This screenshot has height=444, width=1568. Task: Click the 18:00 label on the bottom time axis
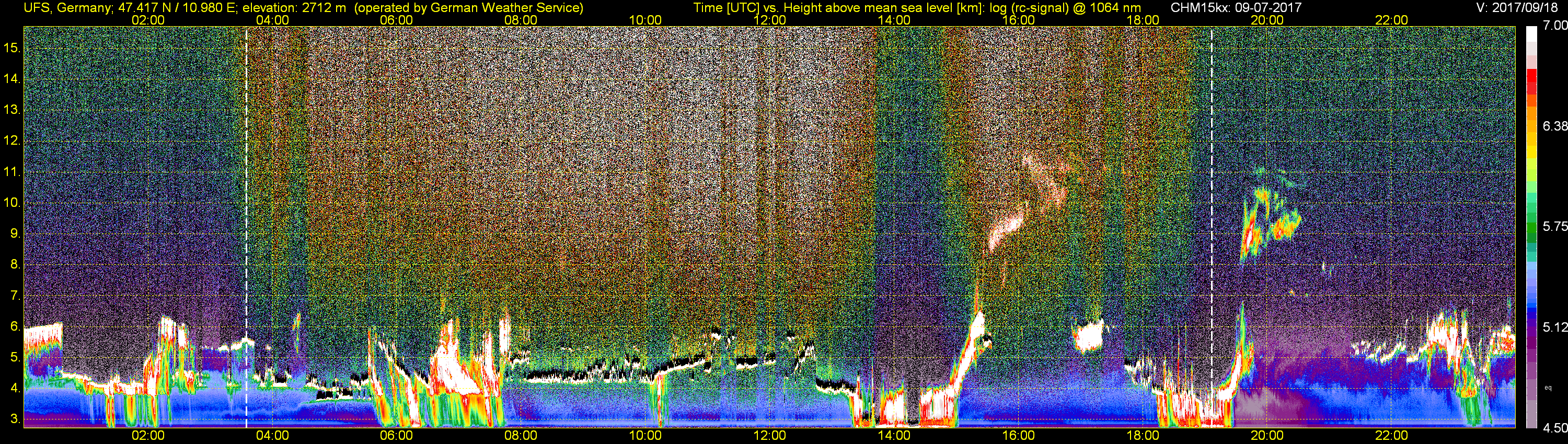coord(1143,436)
